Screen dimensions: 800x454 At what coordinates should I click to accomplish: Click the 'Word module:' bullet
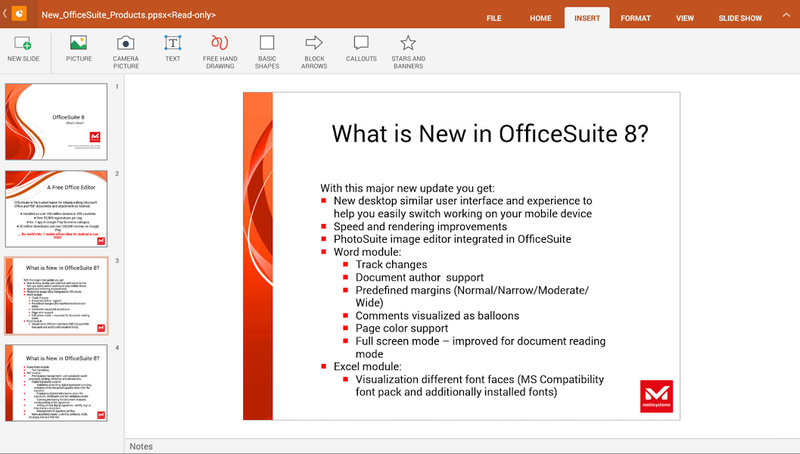point(367,251)
